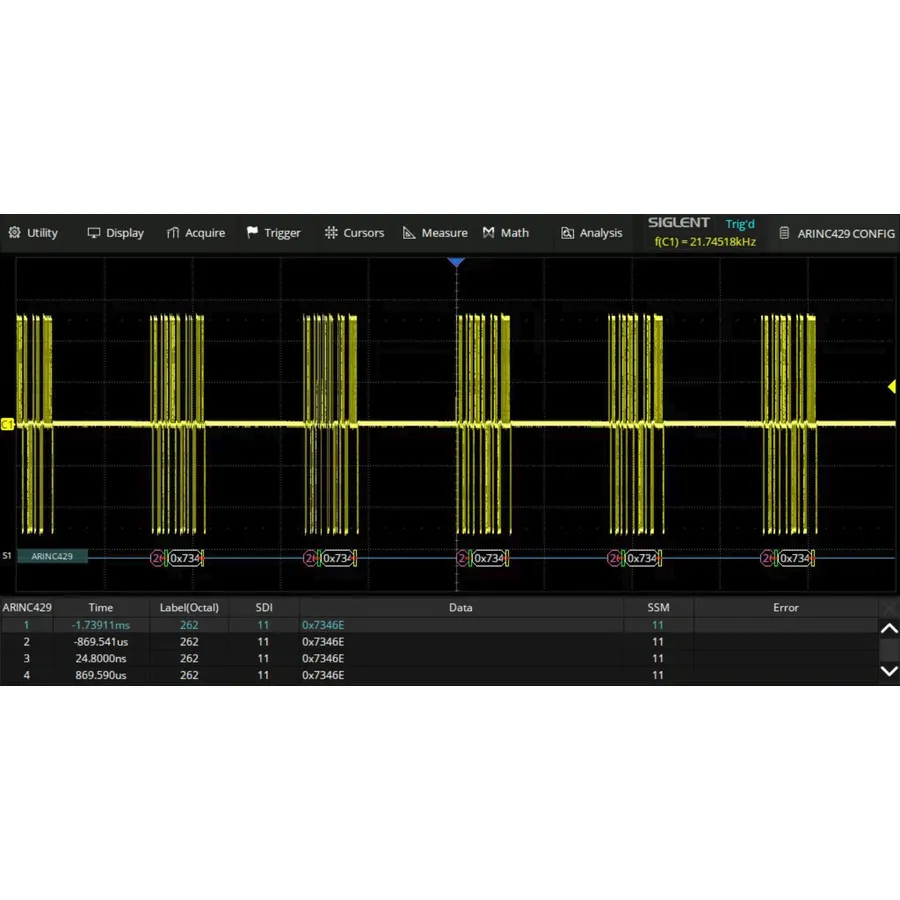Open the ARINC429 CONFIG menu

pyautogui.click(x=848, y=233)
